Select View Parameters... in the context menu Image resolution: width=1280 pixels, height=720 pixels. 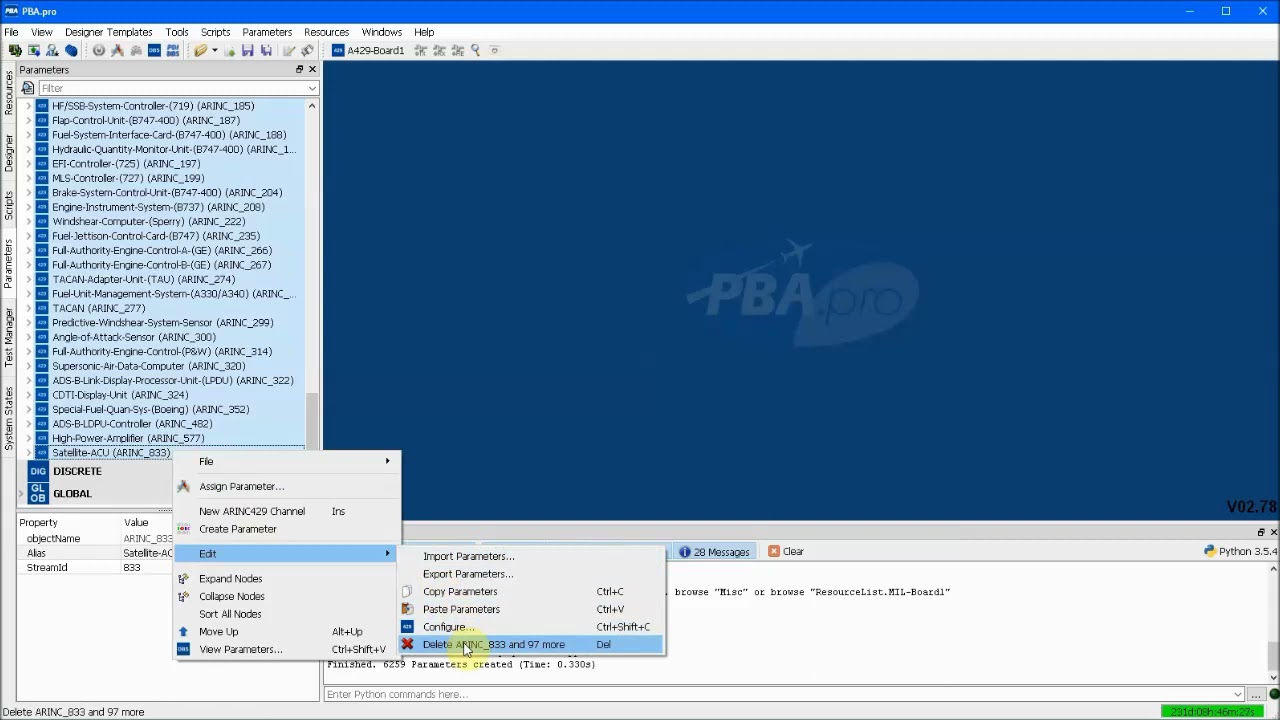(x=287, y=649)
